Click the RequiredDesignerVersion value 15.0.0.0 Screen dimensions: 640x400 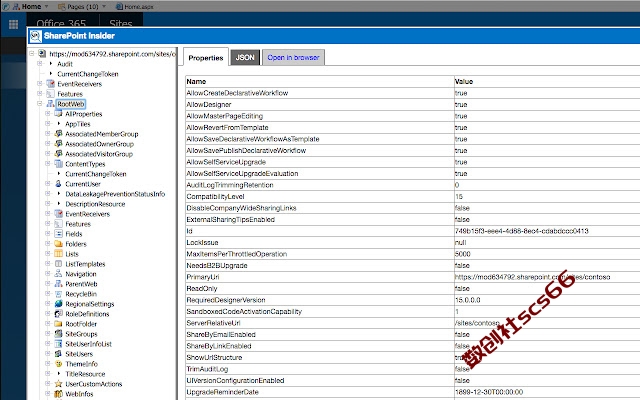click(467, 300)
